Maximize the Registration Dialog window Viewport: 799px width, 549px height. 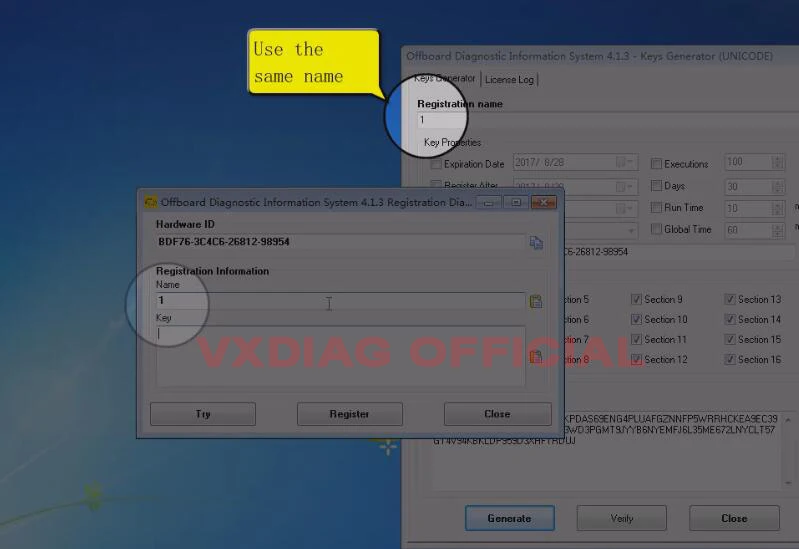(x=516, y=202)
